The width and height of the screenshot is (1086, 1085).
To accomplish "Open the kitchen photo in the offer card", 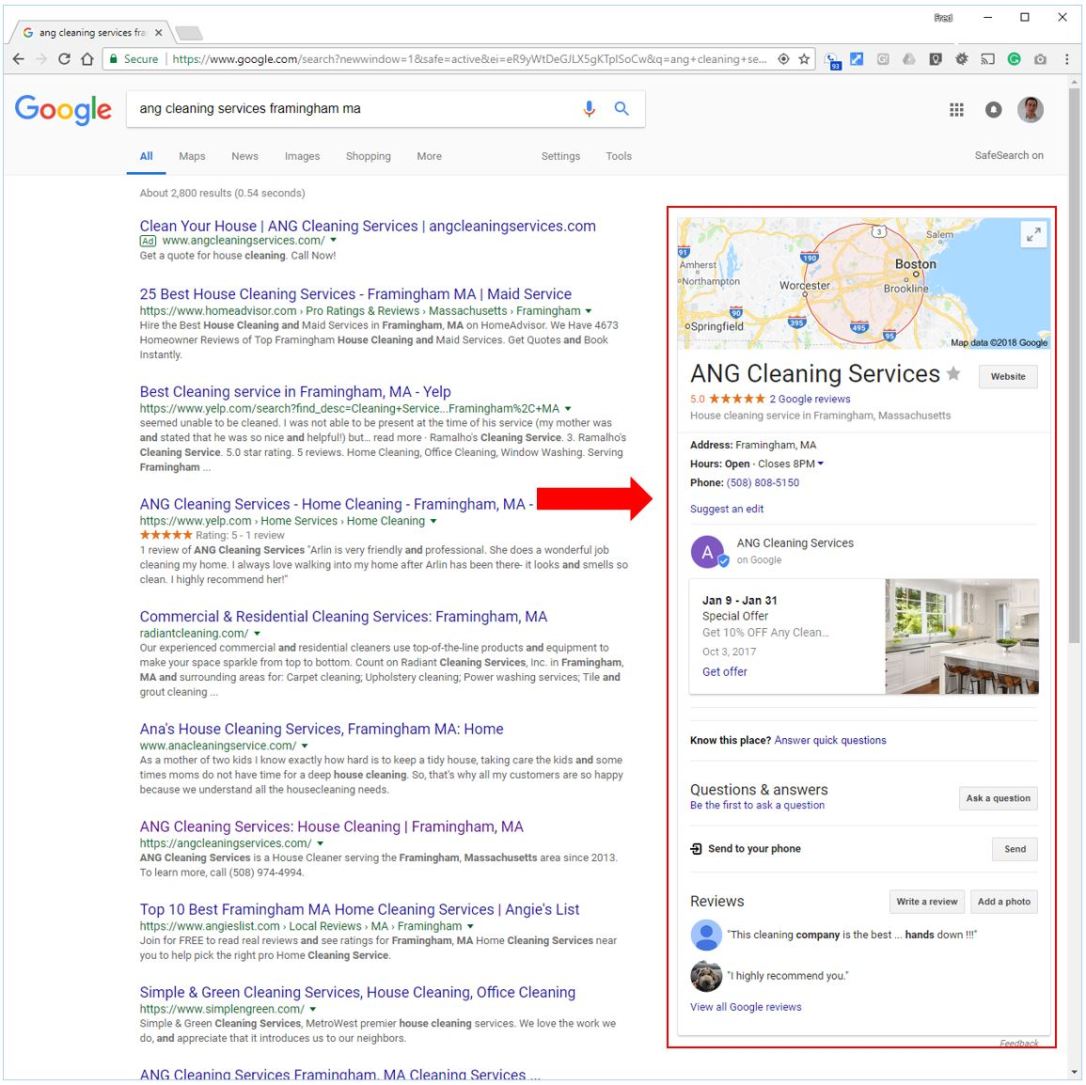I will coord(962,637).
